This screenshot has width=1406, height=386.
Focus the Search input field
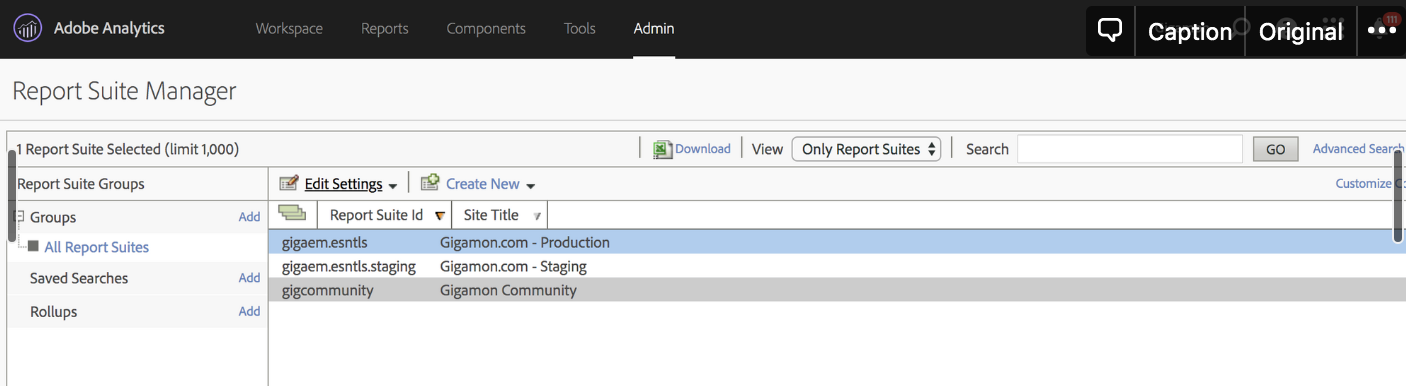1130,149
